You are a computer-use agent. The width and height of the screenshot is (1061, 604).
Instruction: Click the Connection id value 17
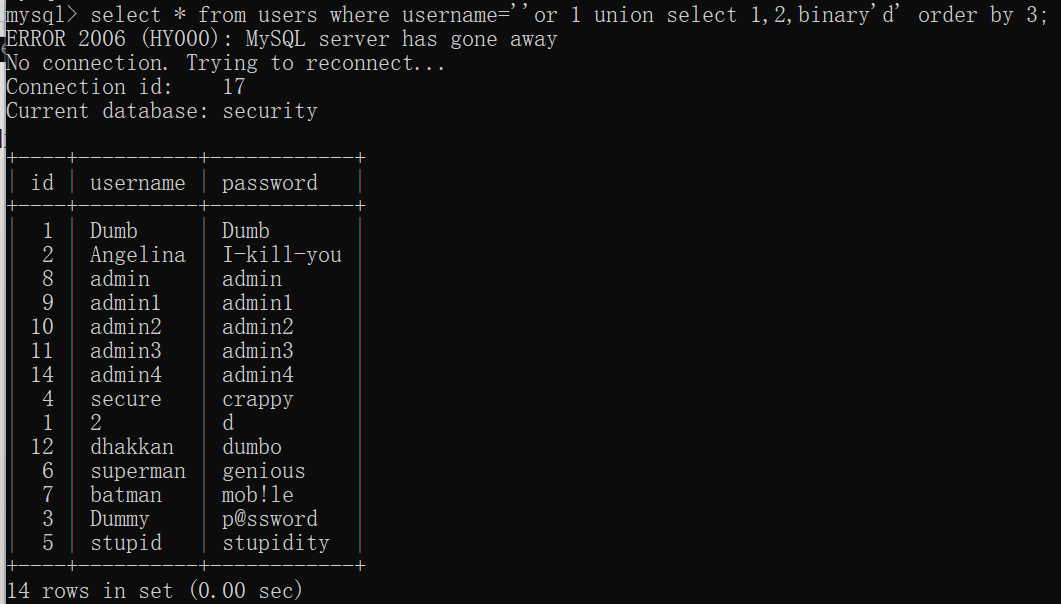[x=233, y=87]
